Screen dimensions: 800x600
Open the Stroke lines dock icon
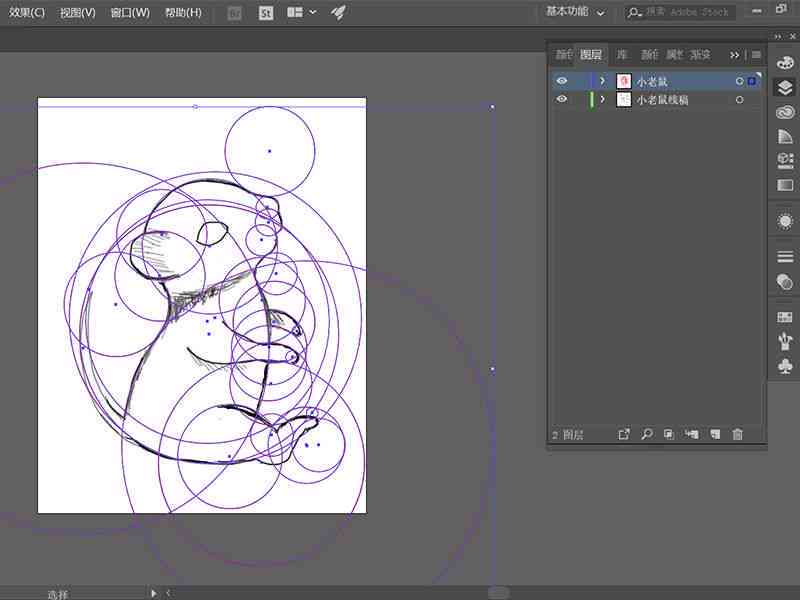(785, 257)
